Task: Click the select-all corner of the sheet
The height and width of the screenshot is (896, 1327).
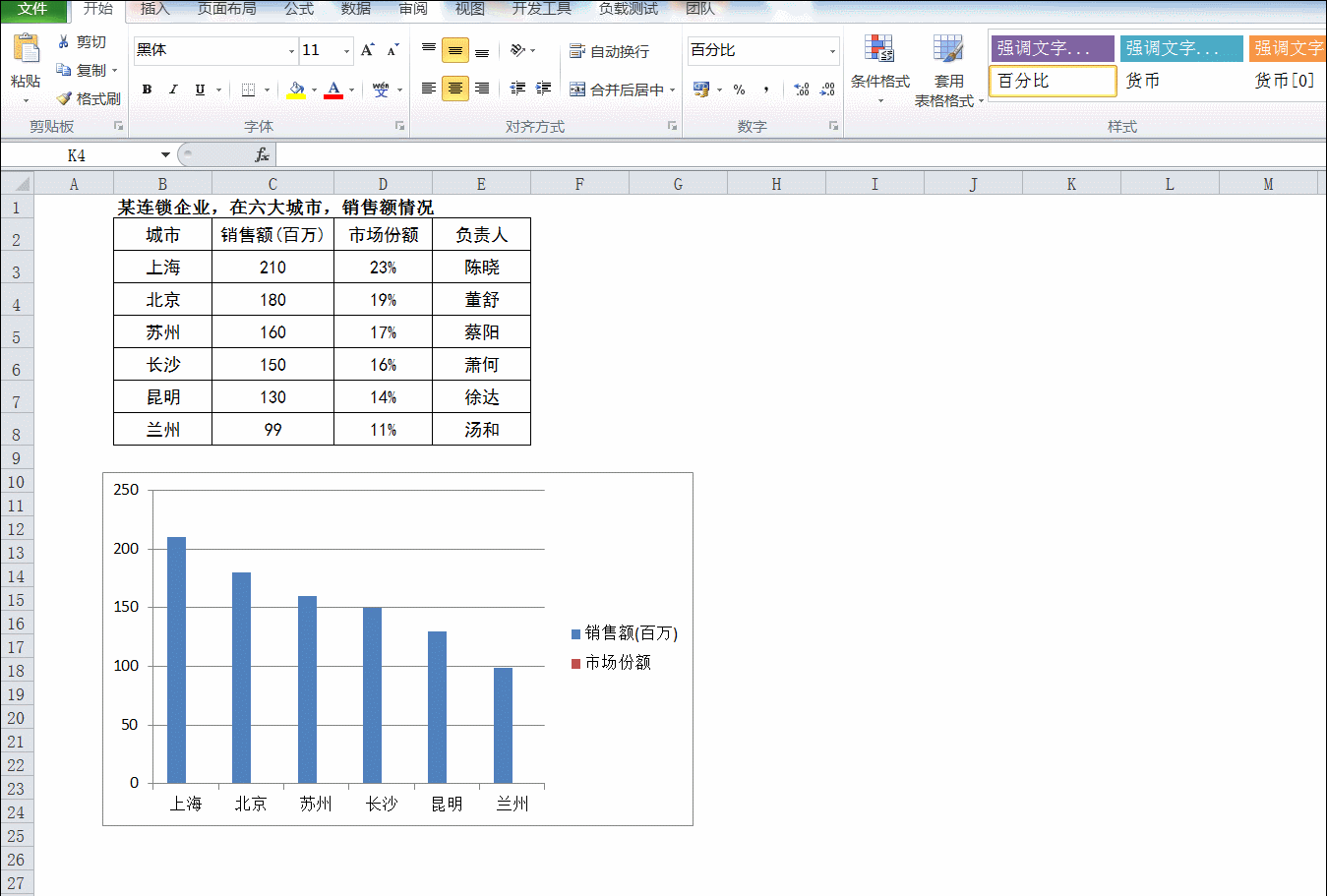Action: 18,184
